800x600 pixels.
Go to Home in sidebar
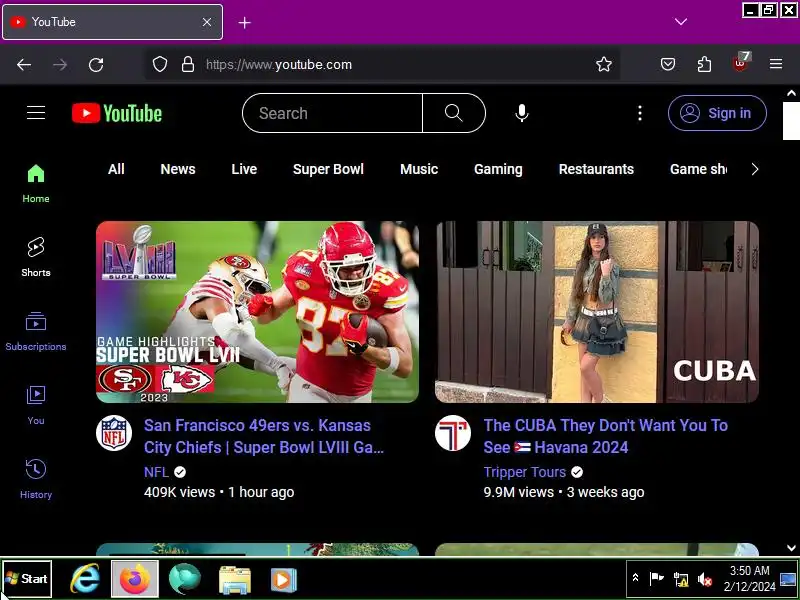36,184
